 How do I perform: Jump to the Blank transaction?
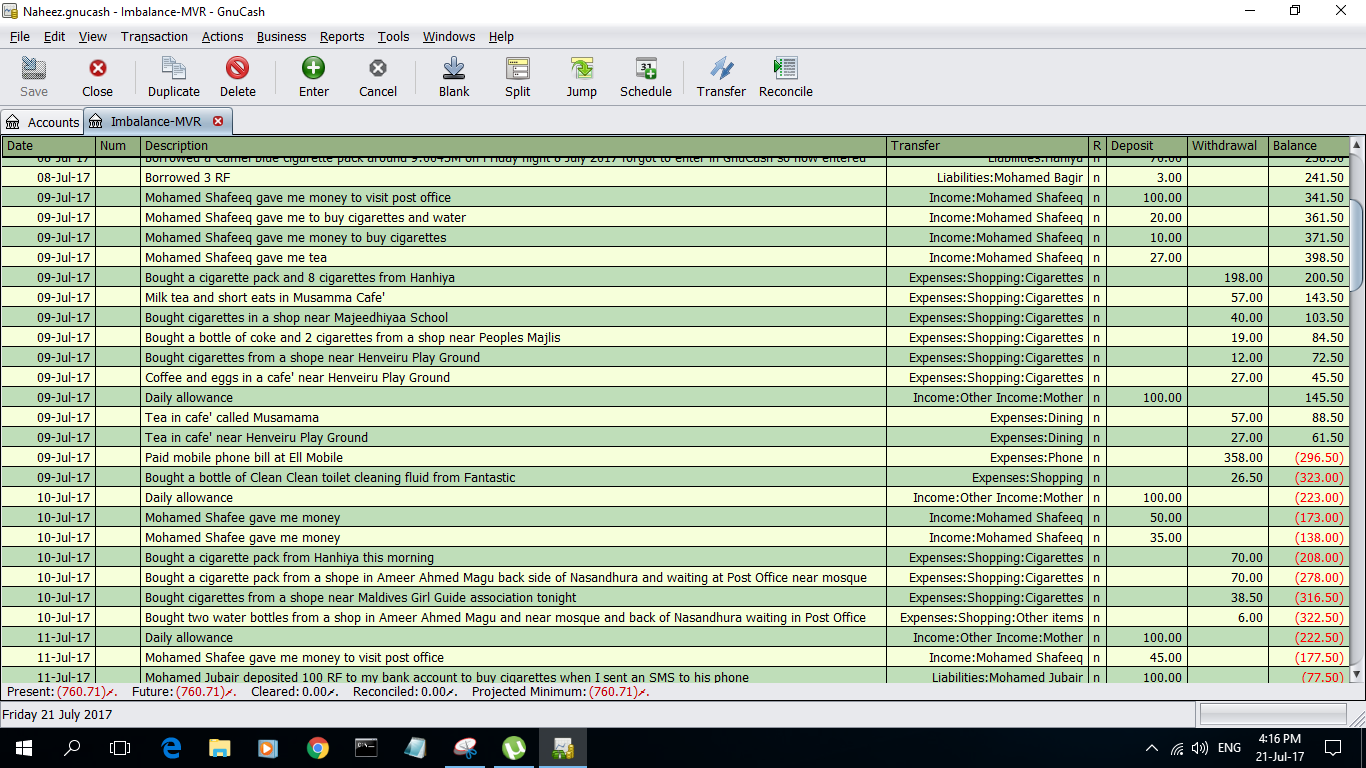454,77
